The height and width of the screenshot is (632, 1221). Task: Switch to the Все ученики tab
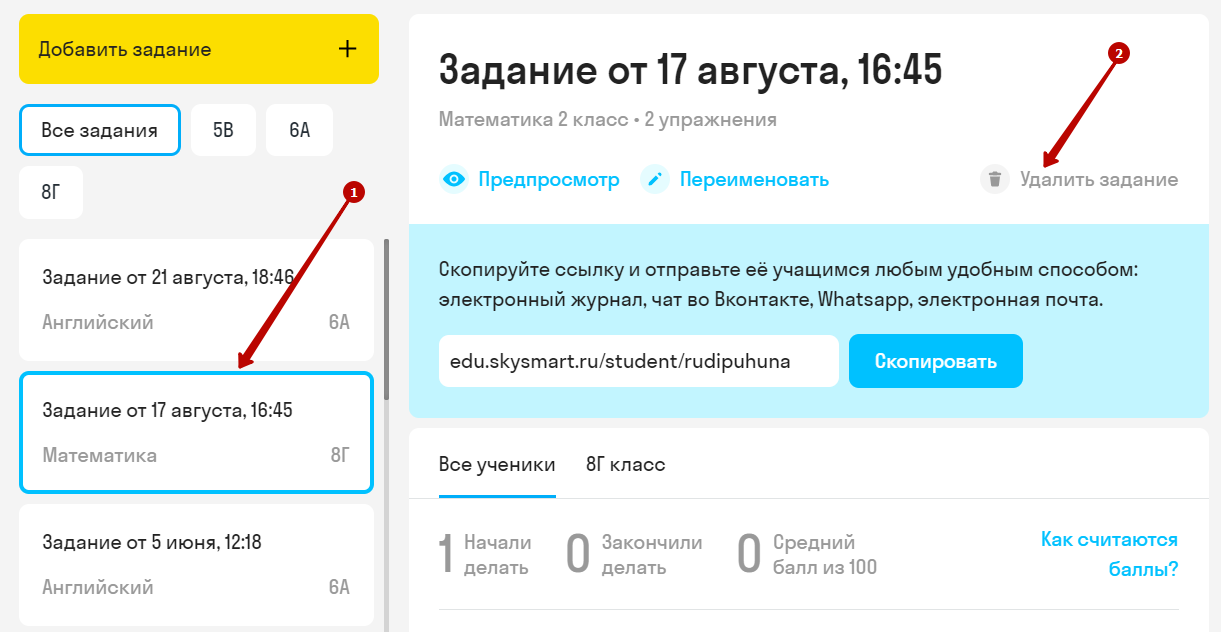pyautogui.click(x=497, y=464)
